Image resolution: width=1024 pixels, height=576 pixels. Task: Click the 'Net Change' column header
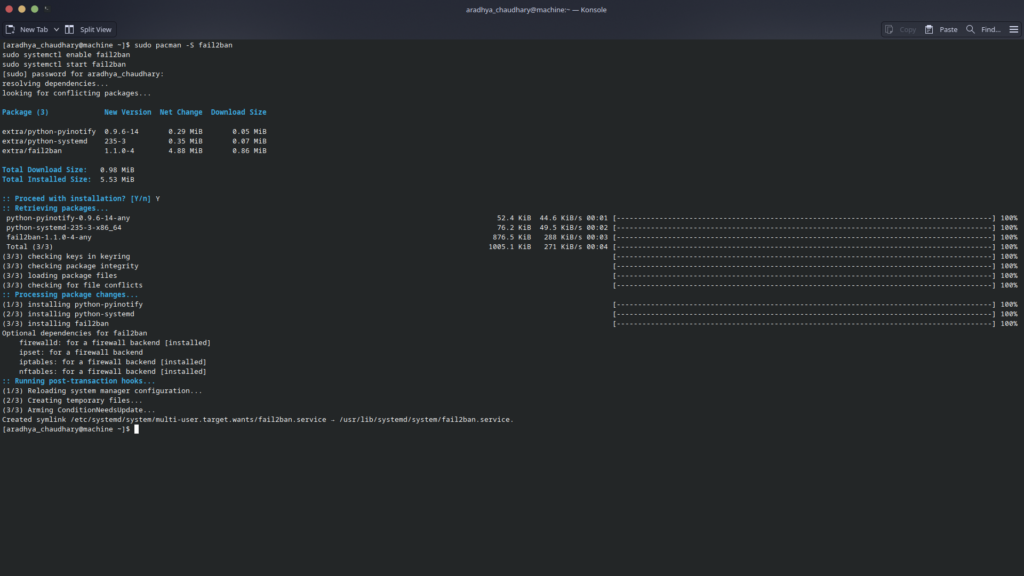pos(181,112)
